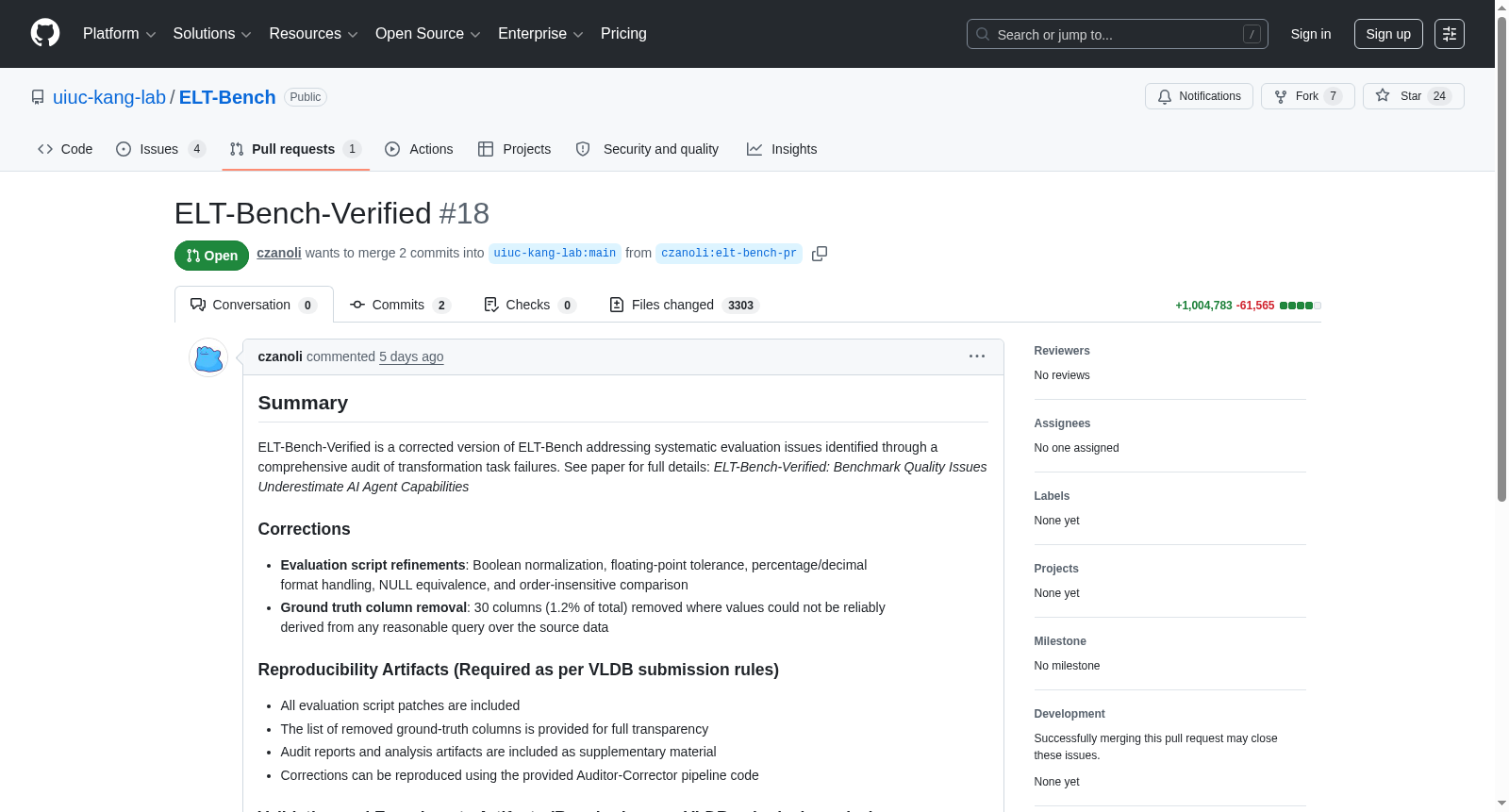Open the Files changed tab
Screen dimensions: 1509x812
684,305
